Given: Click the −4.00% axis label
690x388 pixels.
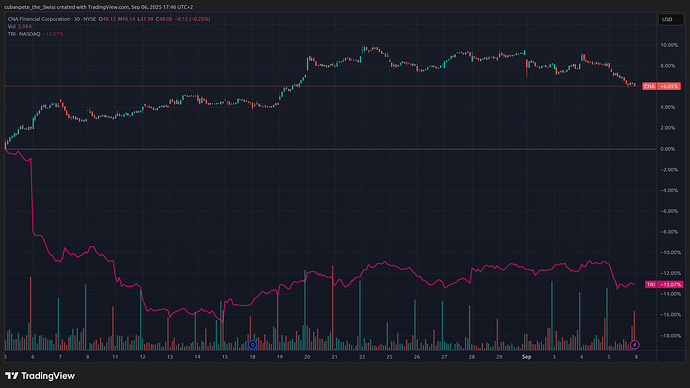Looking at the screenshot, I should pyautogui.click(x=669, y=190).
